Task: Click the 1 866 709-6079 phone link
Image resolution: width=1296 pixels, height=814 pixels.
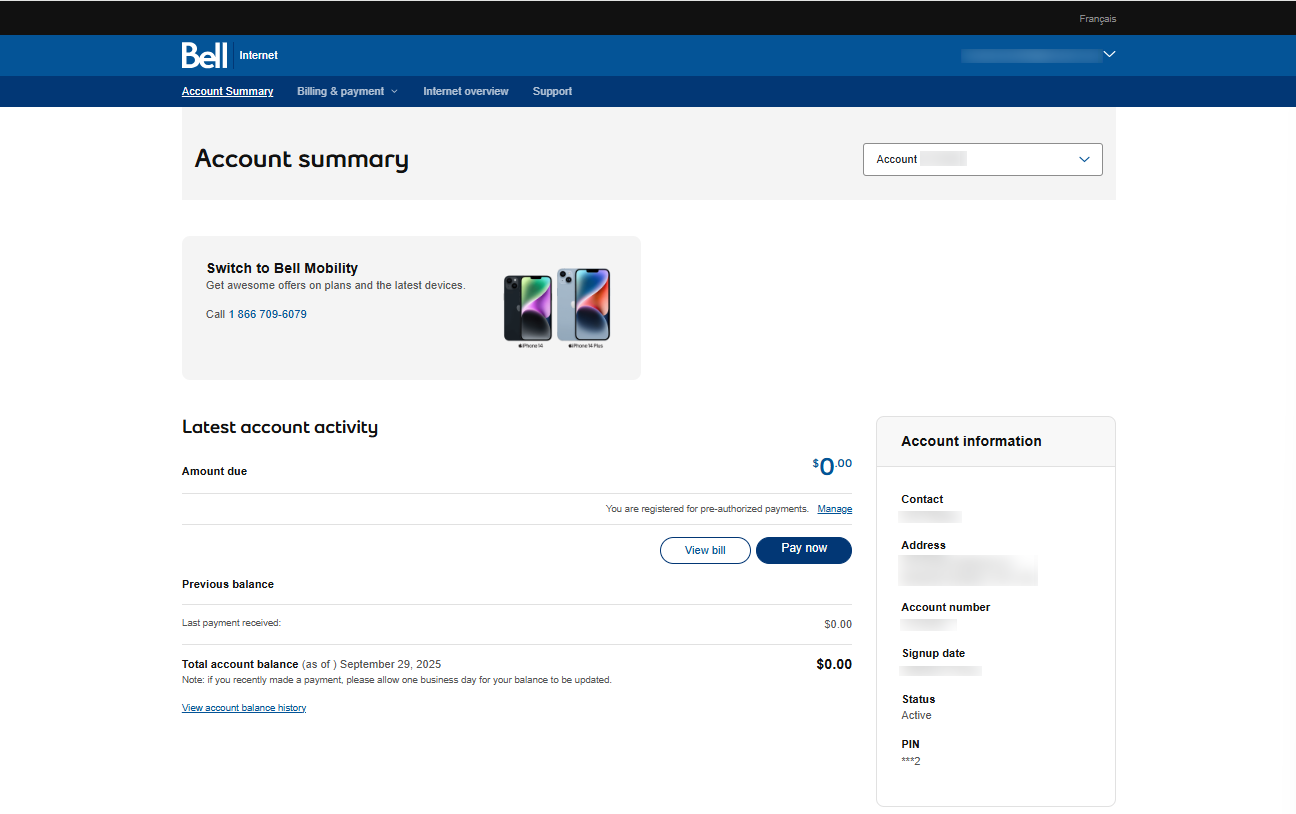Action: 267,314
